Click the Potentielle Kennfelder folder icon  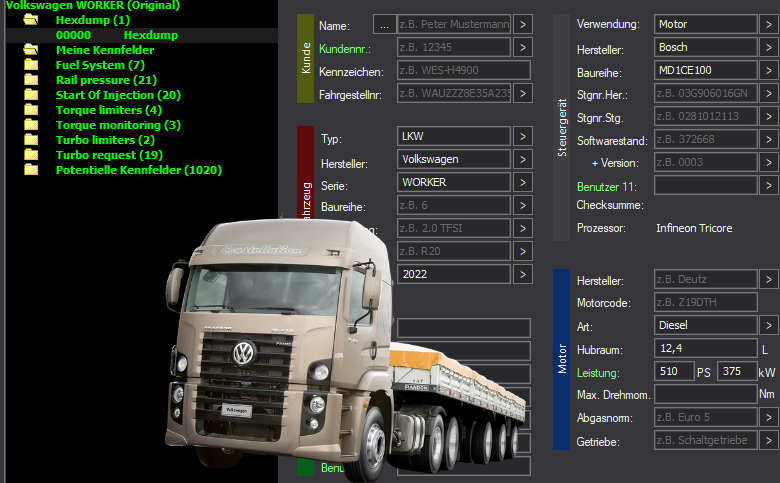click(31, 170)
